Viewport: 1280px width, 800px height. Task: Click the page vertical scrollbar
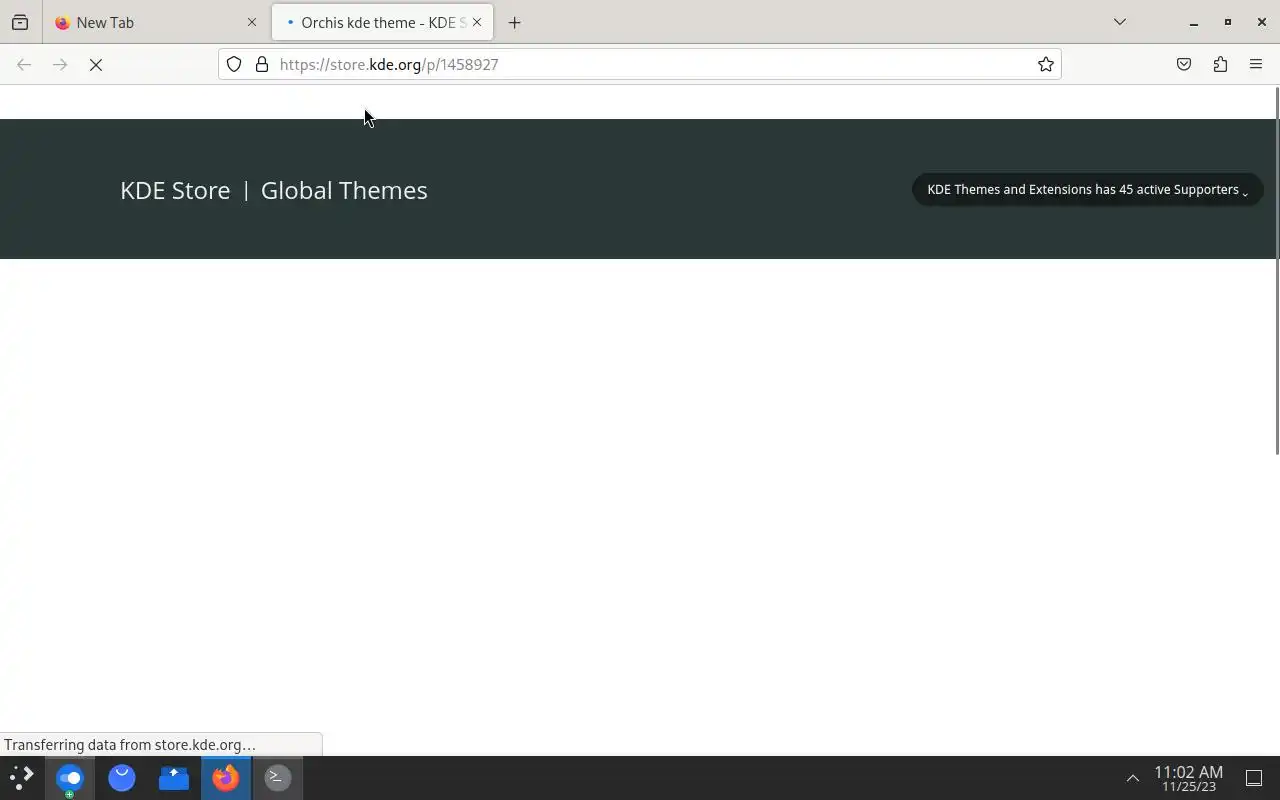coord(1276,270)
